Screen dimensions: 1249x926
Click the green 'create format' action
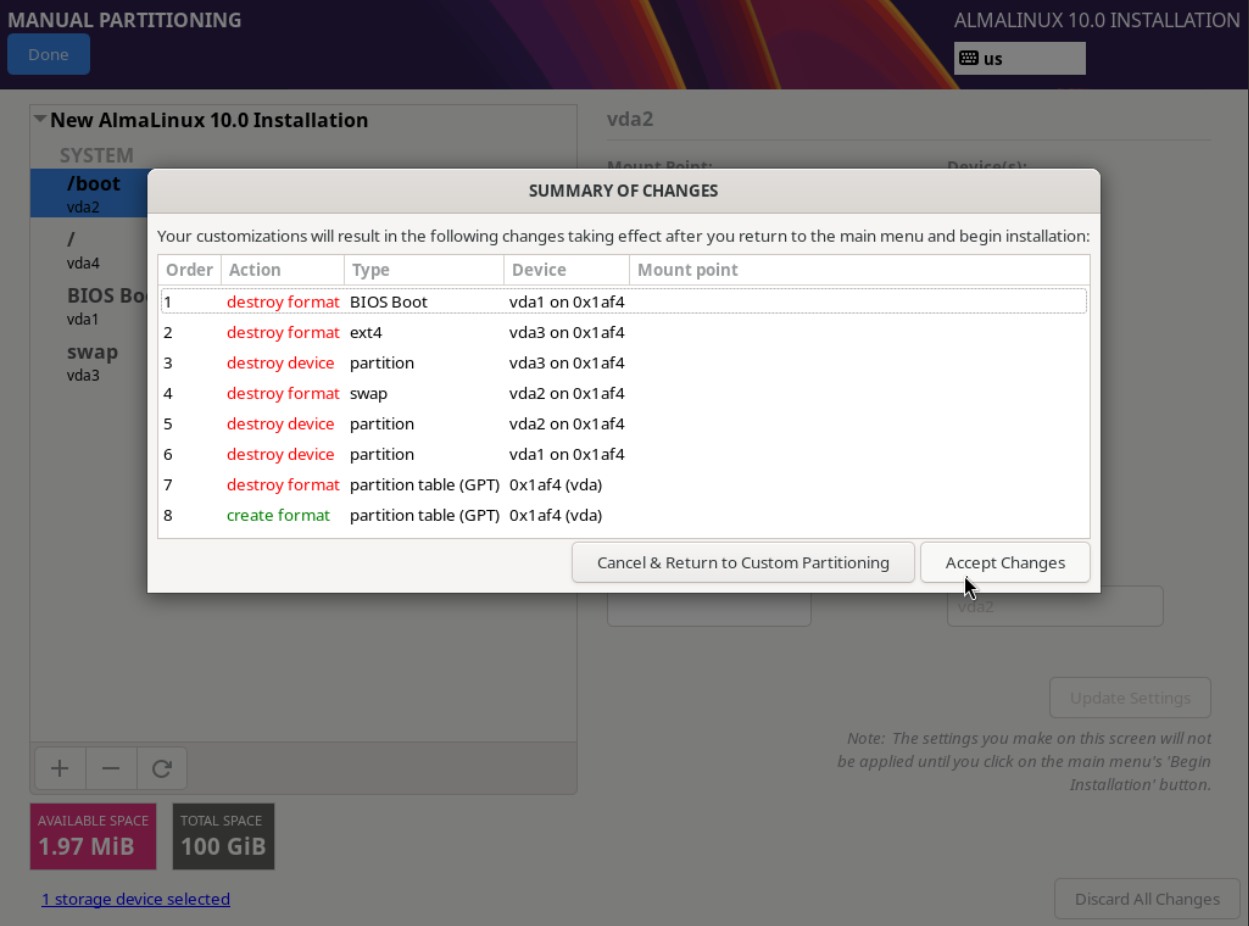tap(278, 515)
